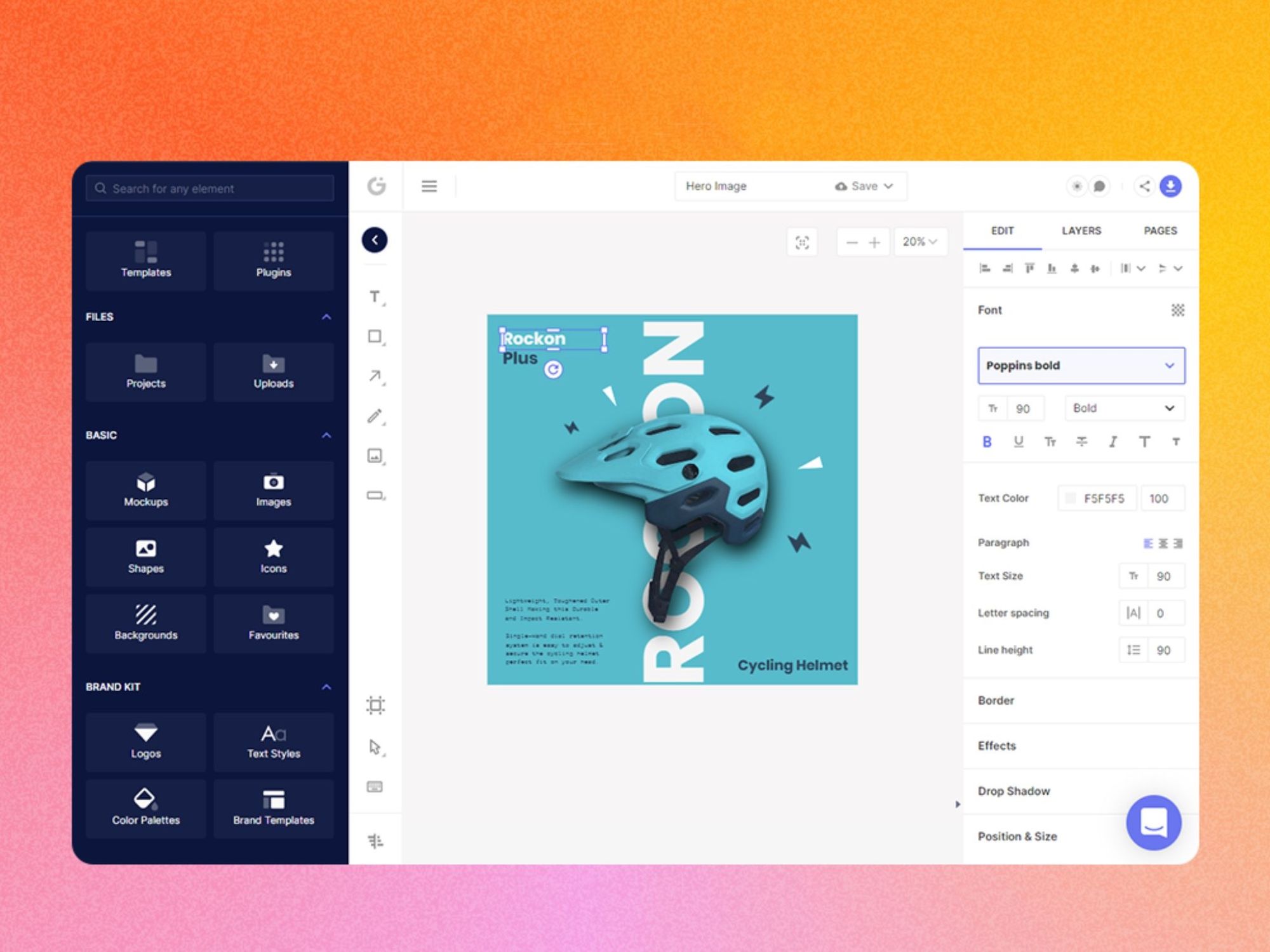Select the Text tool in the toolbar
This screenshot has width=1270, height=952.
pyautogui.click(x=375, y=296)
